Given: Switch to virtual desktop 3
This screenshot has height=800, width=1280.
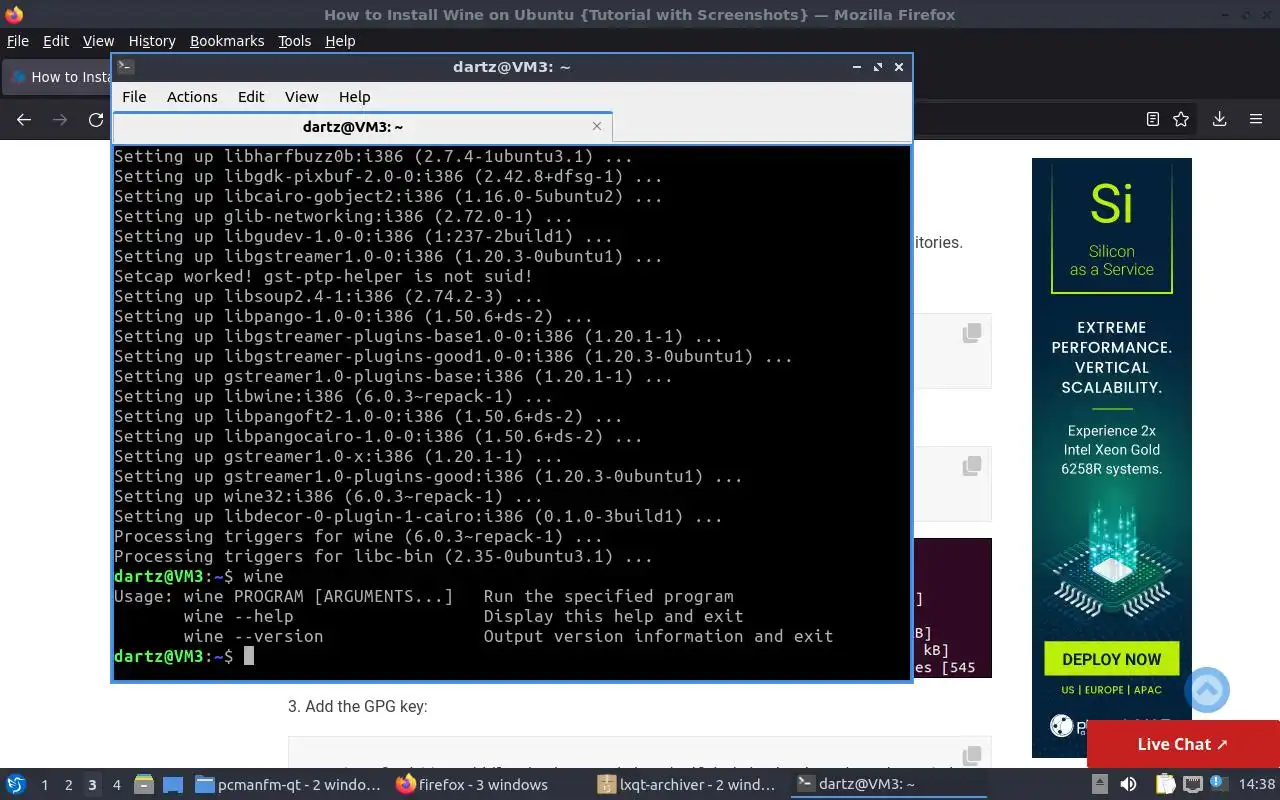Looking at the screenshot, I should pyautogui.click(x=92, y=785).
